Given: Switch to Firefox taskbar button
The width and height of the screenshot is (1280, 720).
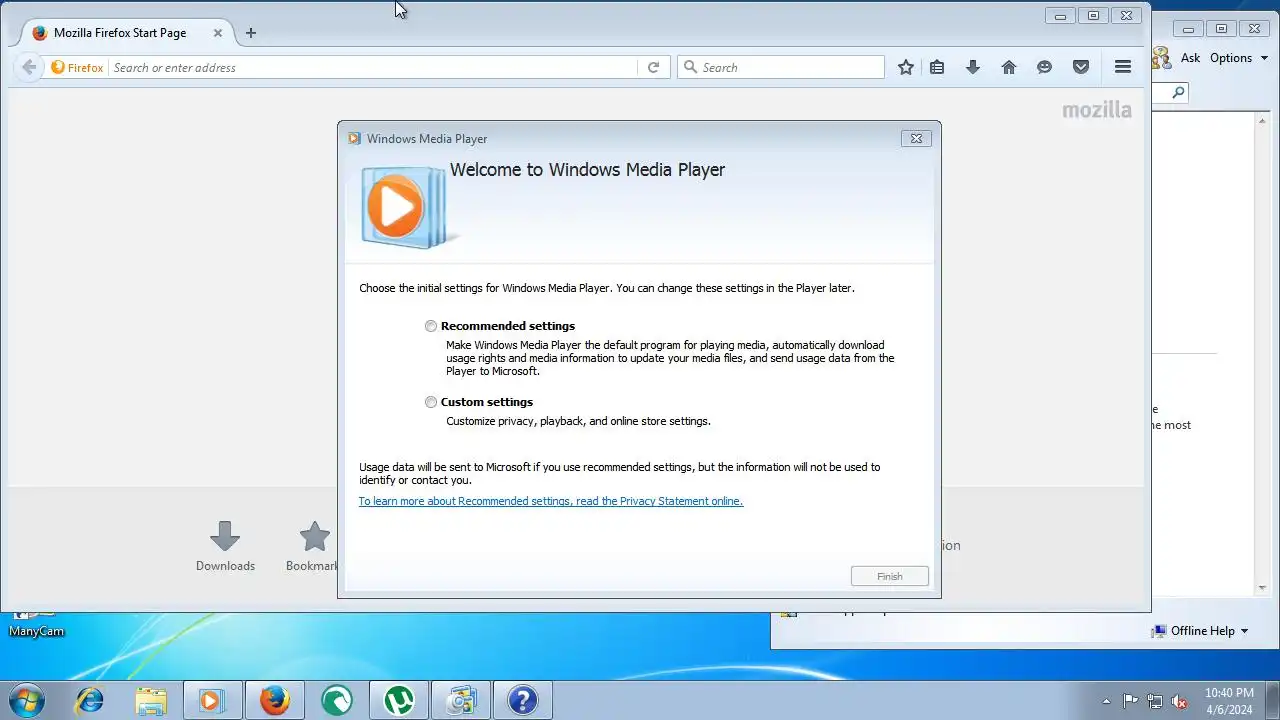Looking at the screenshot, I should click(x=275, y=700).
